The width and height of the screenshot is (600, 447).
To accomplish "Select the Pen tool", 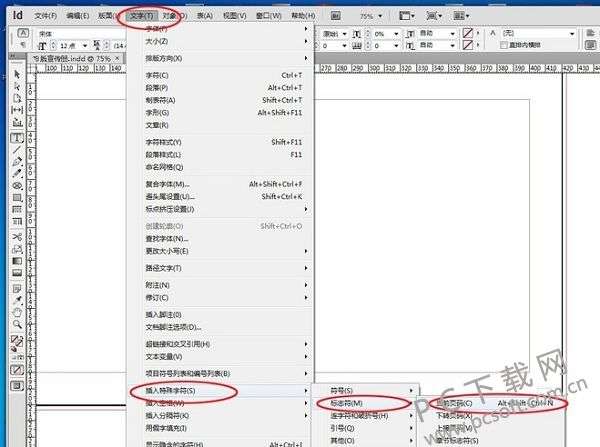I will click(17, 162).
